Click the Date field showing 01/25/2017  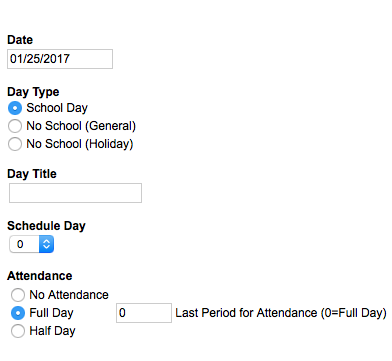click(60, 59)
